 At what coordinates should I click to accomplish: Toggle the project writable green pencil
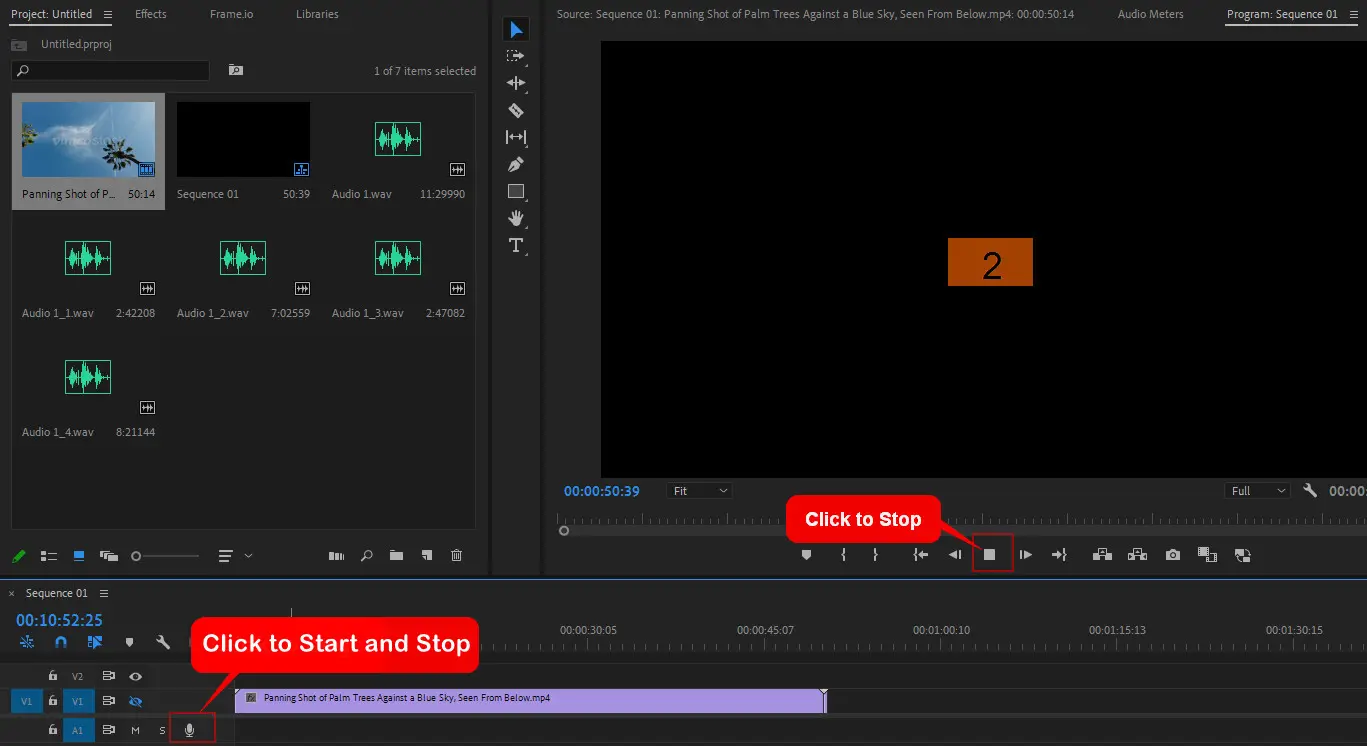[x=18, y=555]
